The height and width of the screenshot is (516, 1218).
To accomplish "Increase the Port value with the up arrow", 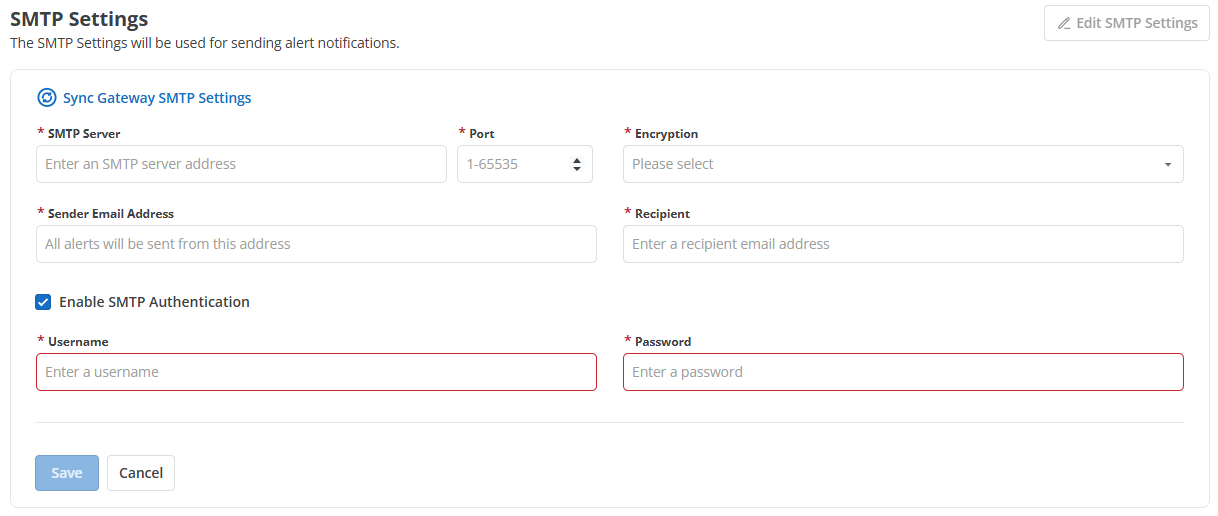I will coord(577,160).
